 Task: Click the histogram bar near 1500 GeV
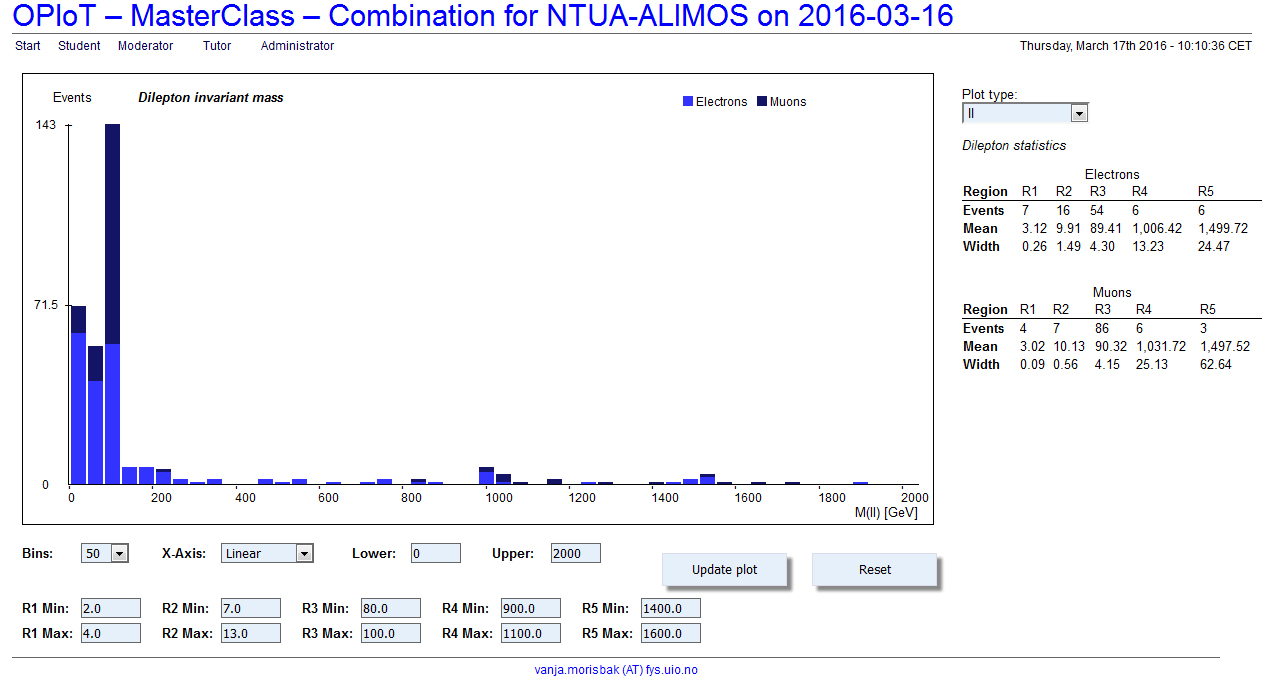707,479
